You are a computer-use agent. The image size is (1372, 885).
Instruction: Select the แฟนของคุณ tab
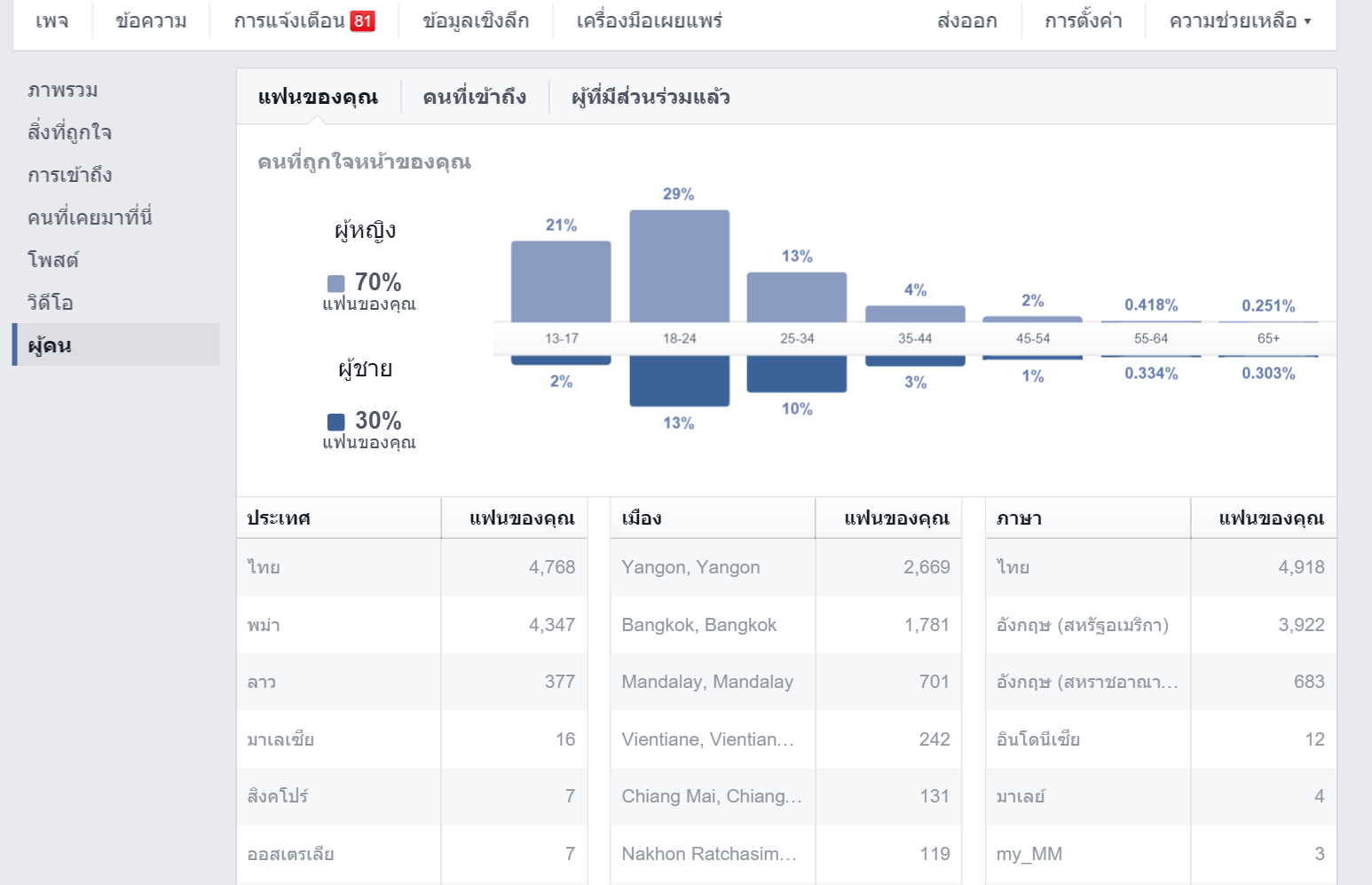(319, 97)
